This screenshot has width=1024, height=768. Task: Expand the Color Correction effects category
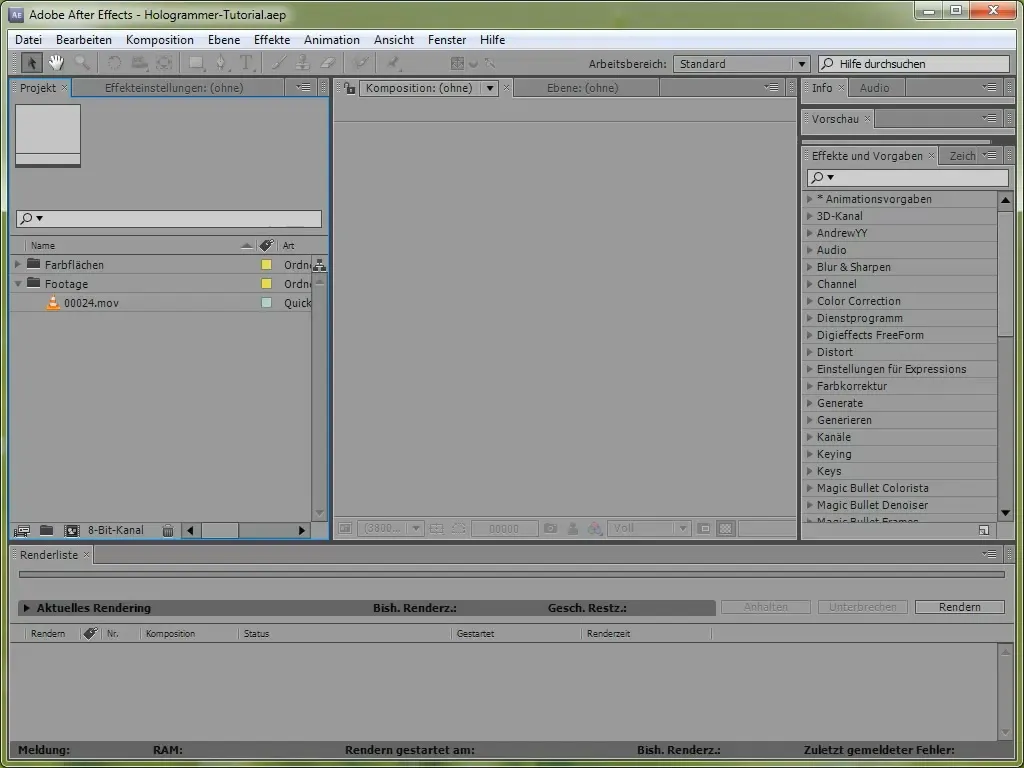pos(810,301)
